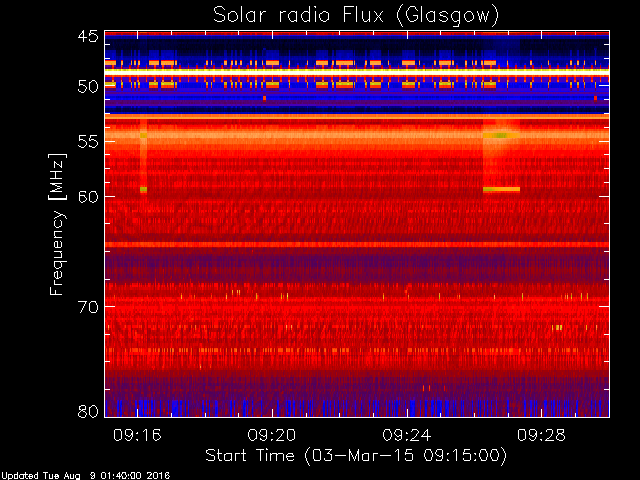Screen dimensions: 640x480
Task: Click the 09:24 time tick label
Action: pyautogui.click(x=407, y=435)
